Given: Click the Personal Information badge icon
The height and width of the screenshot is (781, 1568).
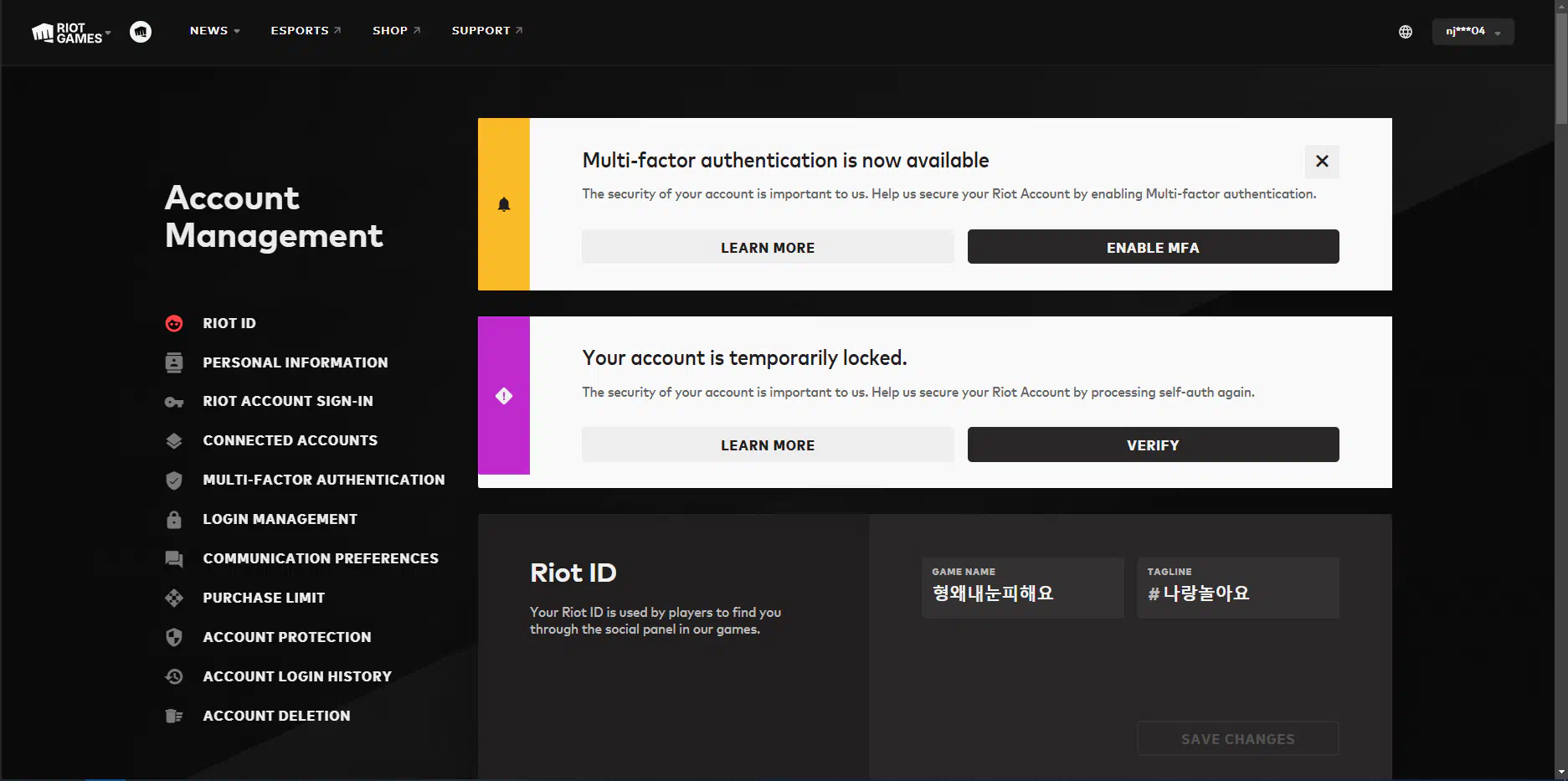Looking at the screenshot, I should pyautogui.click(x=174, y=362).
